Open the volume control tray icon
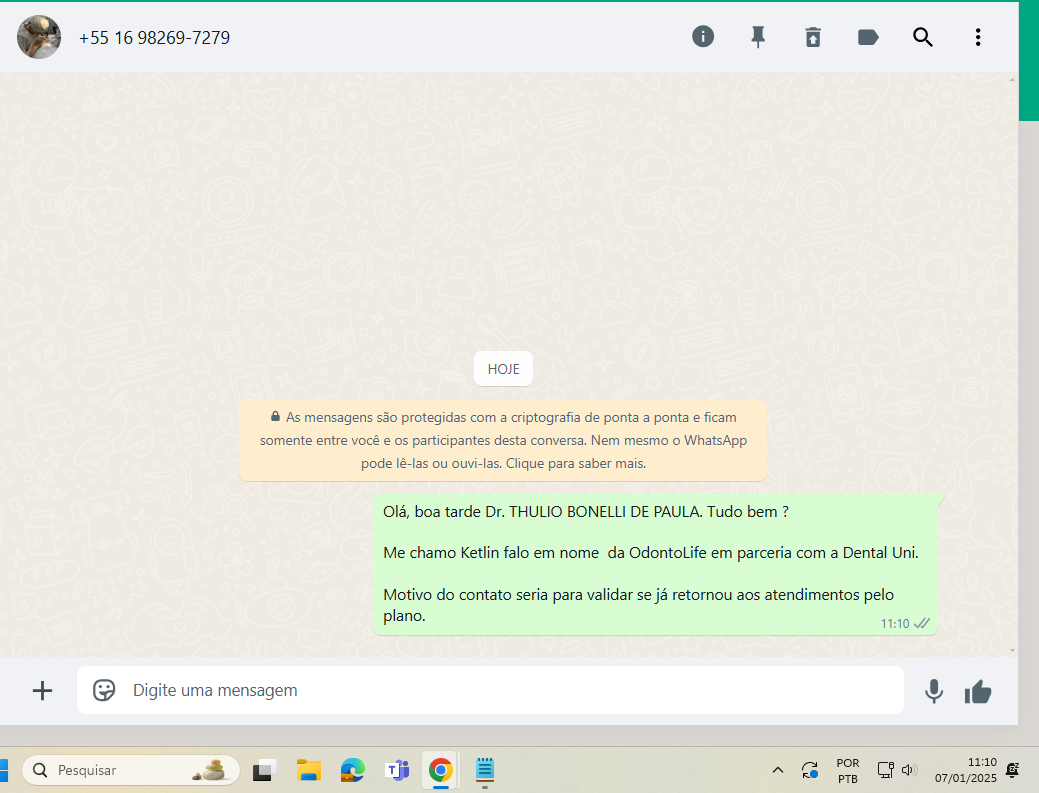 pyautogui.click(x=908, y=770)
